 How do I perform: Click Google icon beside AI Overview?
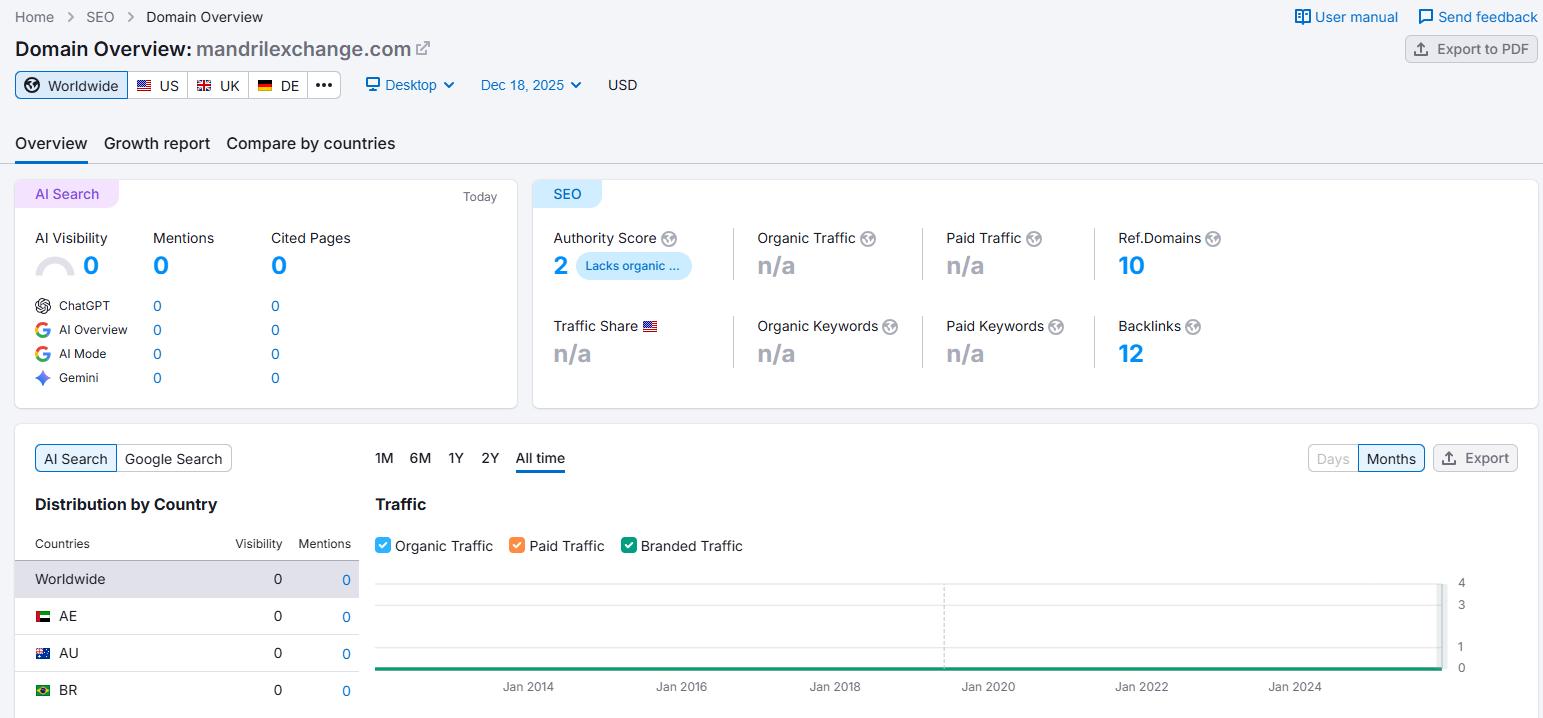tap(43, 330)
